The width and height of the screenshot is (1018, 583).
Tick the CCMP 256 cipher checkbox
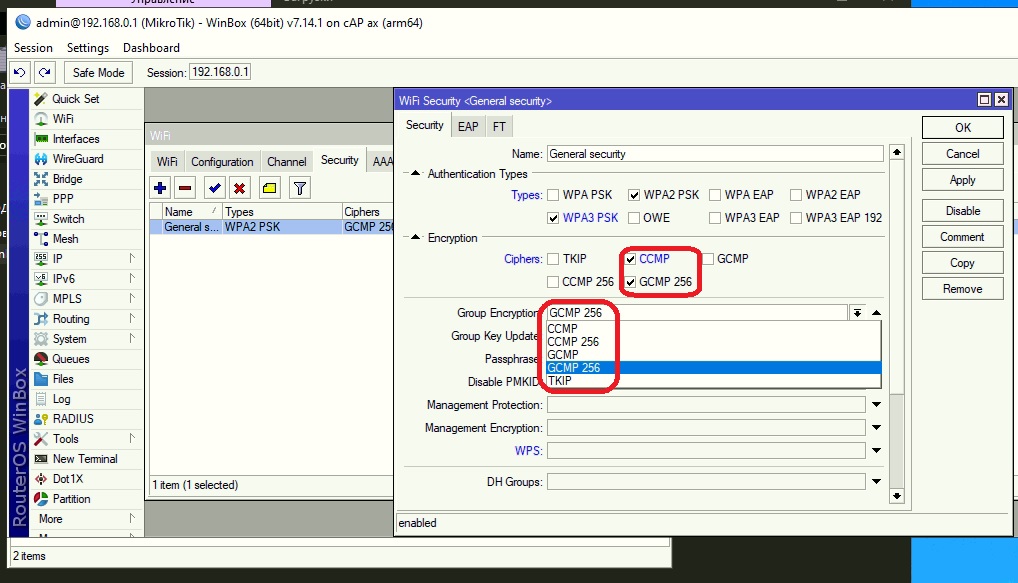(553, 282)
